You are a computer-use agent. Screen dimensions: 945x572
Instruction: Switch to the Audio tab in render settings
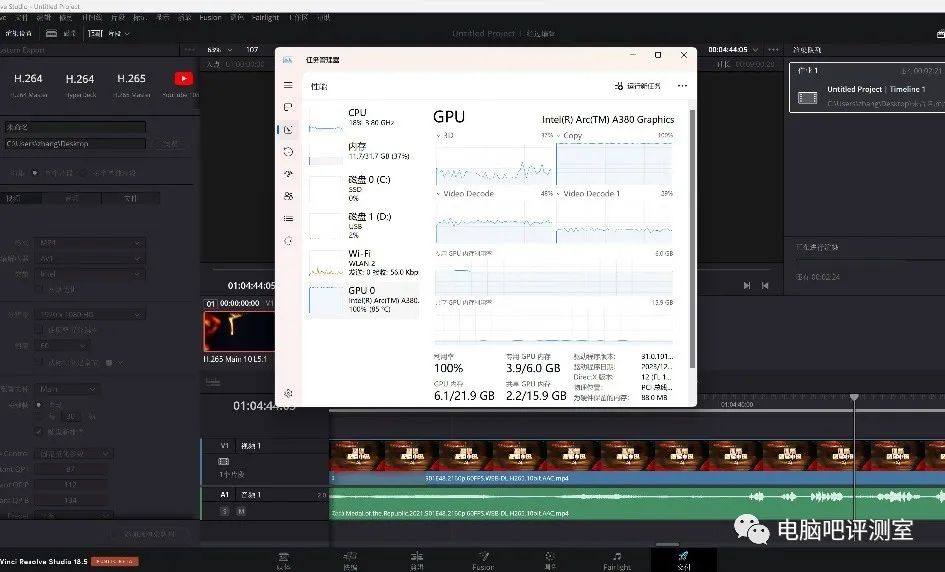point(72,198)
